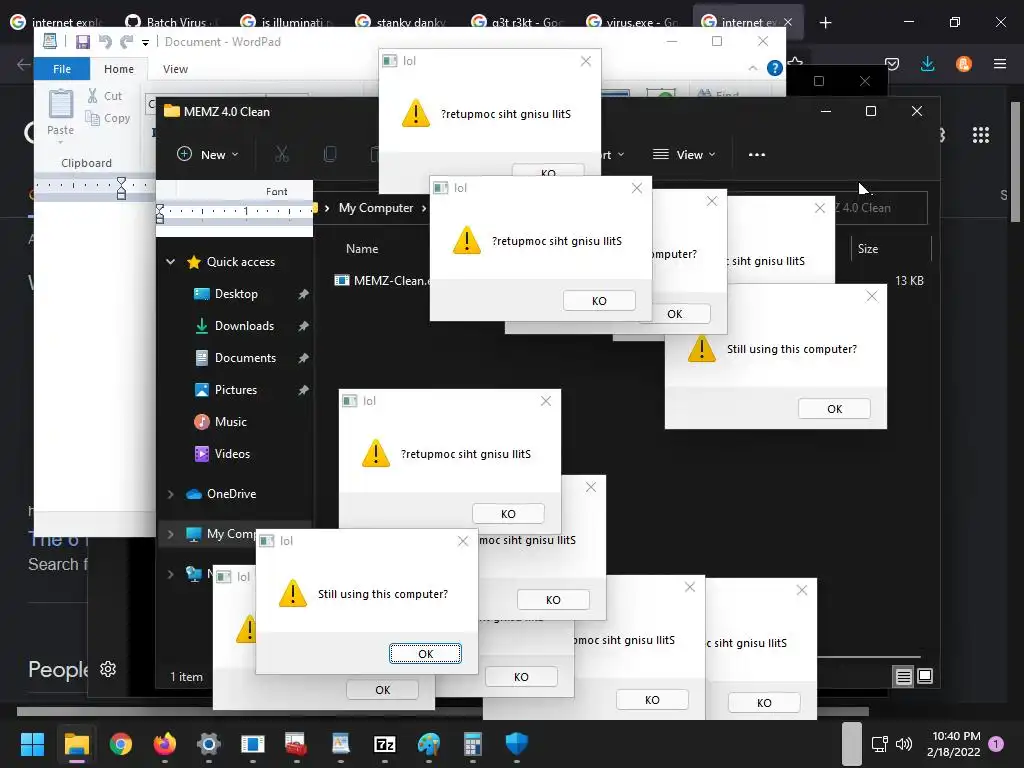Click the settings gear beside People on the Google page
Viewport: 1024px width, 768px height.
coord(108,669)
